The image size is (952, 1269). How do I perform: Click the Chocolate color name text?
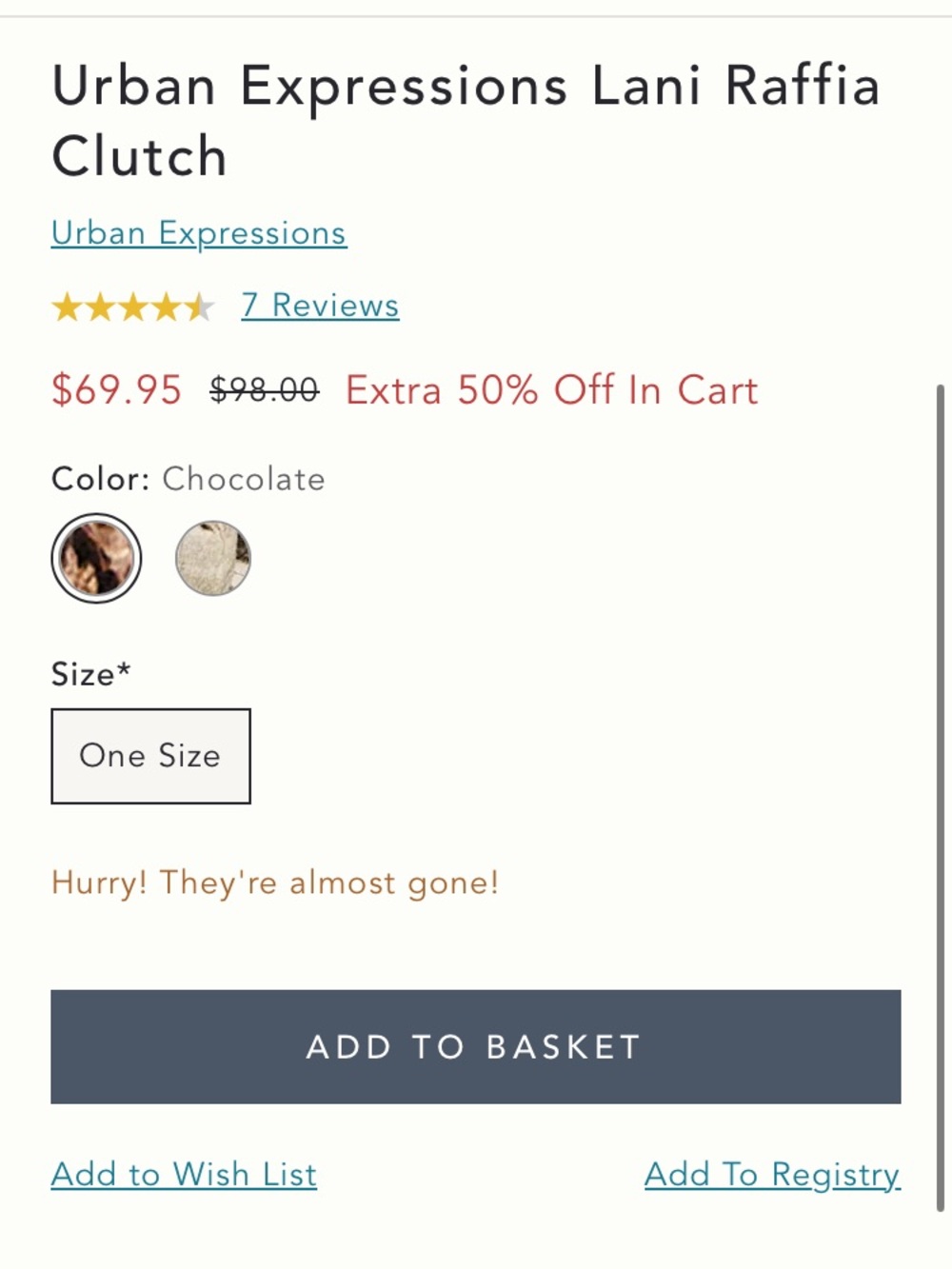(x=244, y=479)
